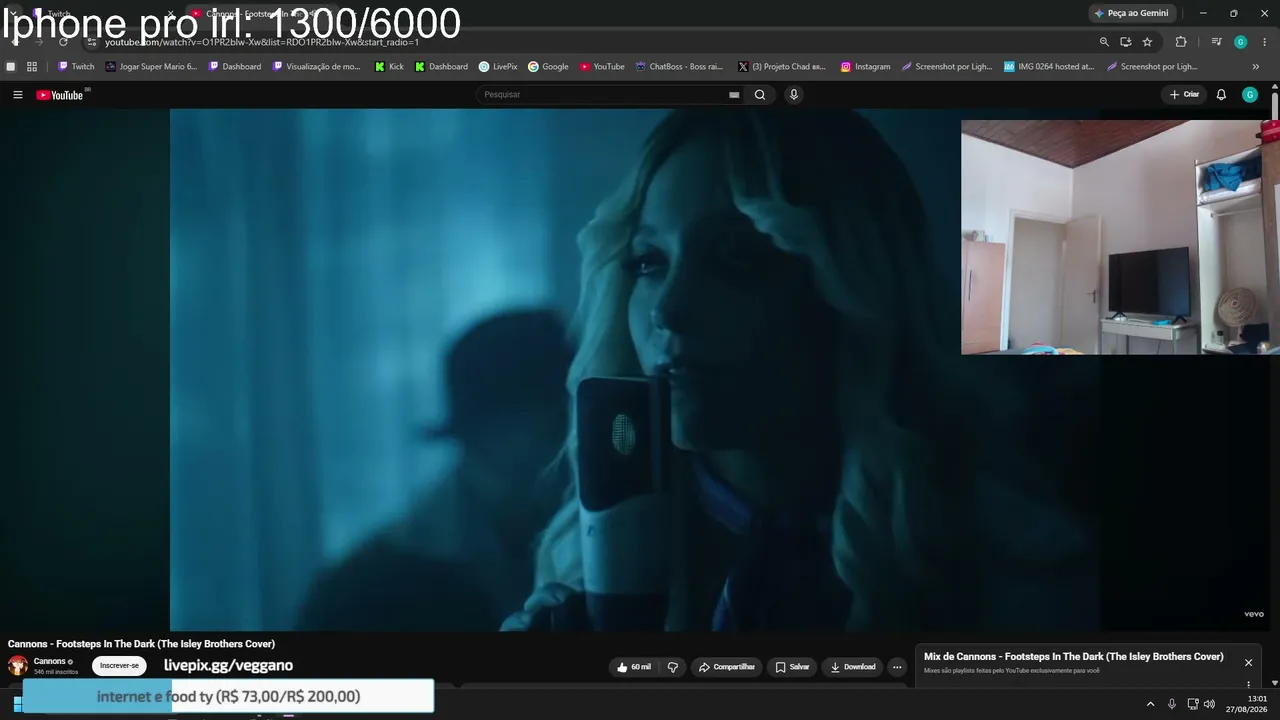The image size is (1280, 720).
Task: Open the taskbar volume speaker icon
Action: click(1209, 704)
